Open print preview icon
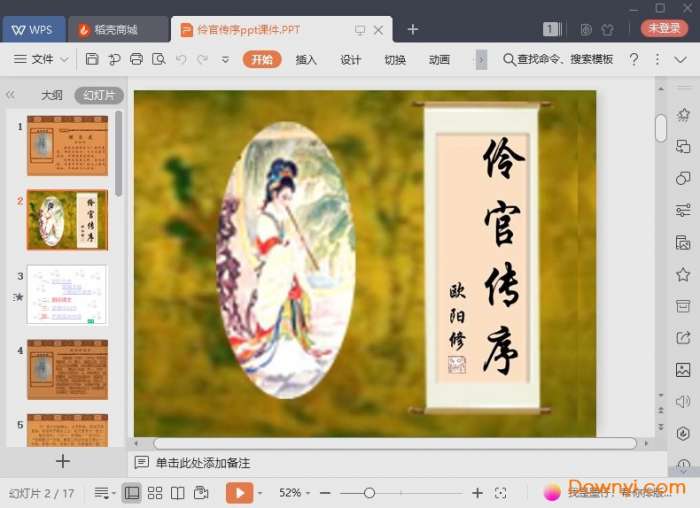 [x=158, y=59]
